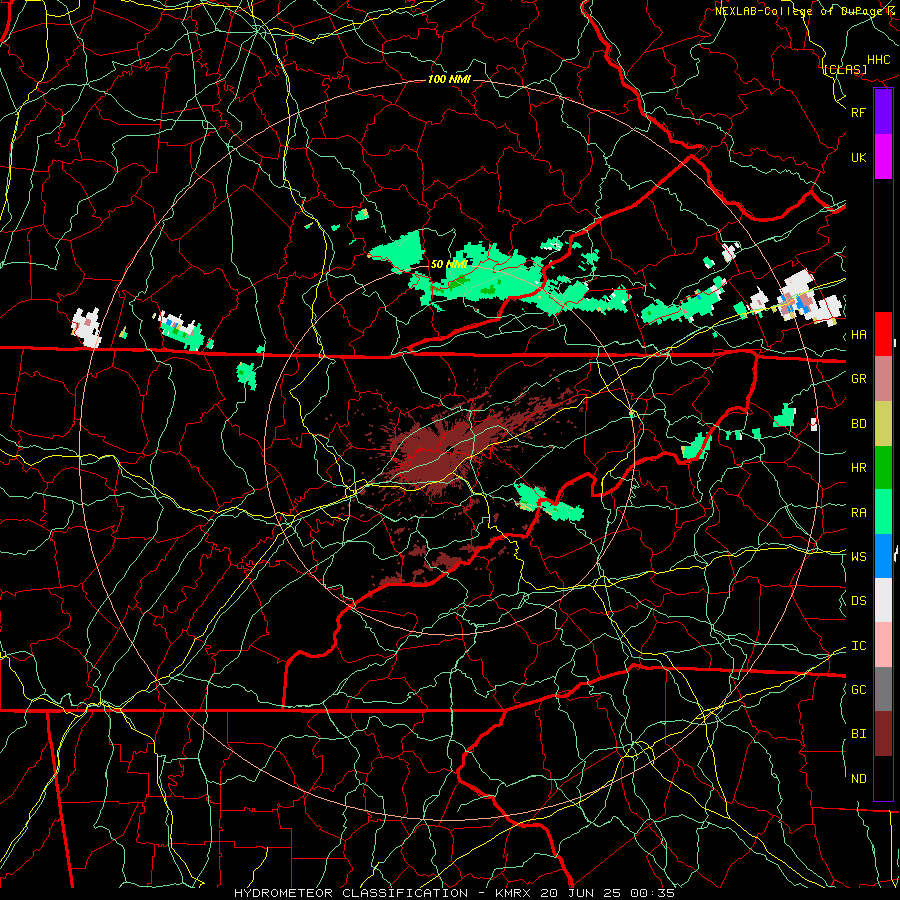Pick the light green RA legend swatch
The height and width of the screenshot is (900, 900).
(883, 512)
